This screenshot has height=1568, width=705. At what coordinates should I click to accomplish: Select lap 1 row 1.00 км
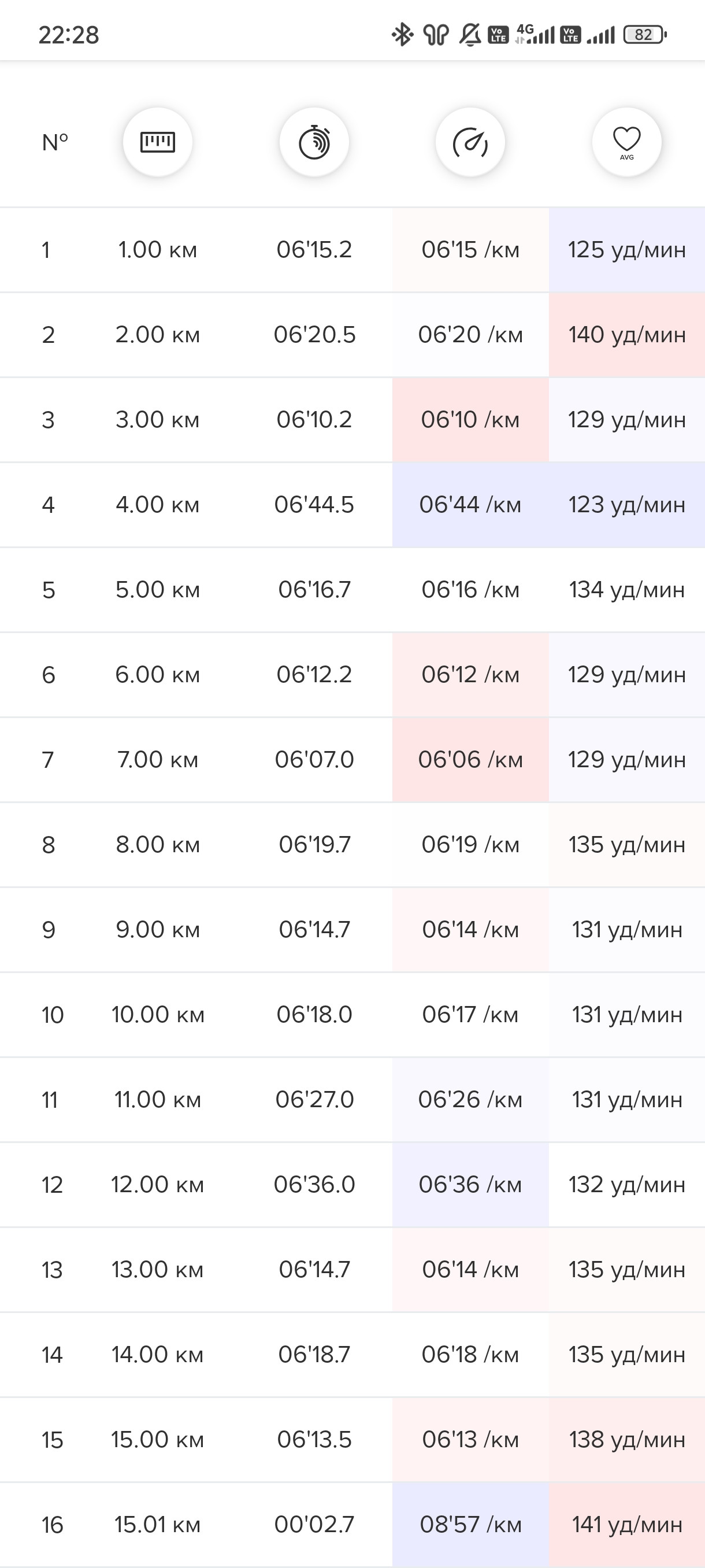(158, 250)
